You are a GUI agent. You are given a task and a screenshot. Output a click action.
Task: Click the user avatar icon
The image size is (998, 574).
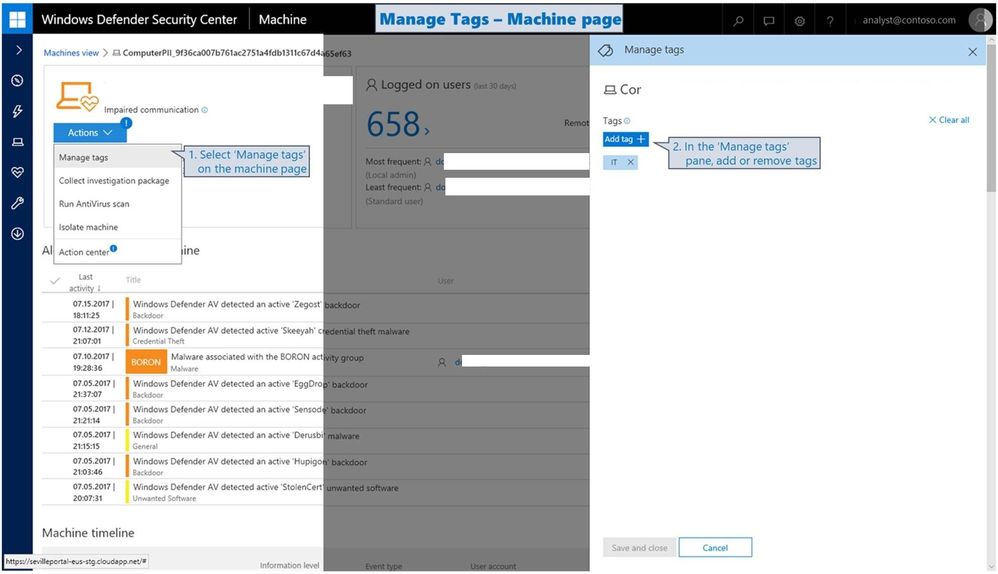coord(980,20)
